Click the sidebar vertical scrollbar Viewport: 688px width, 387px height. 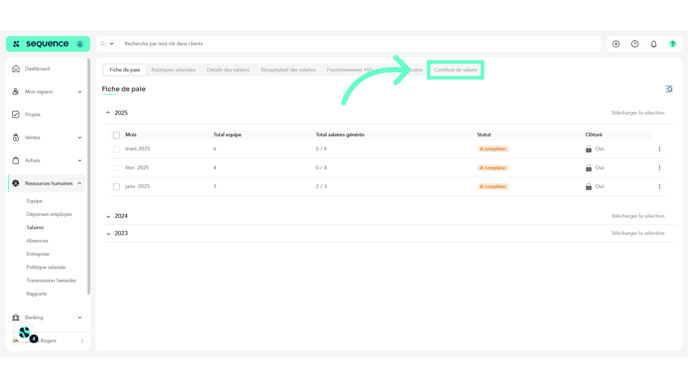pyautogui.click(x=89, y=176)
